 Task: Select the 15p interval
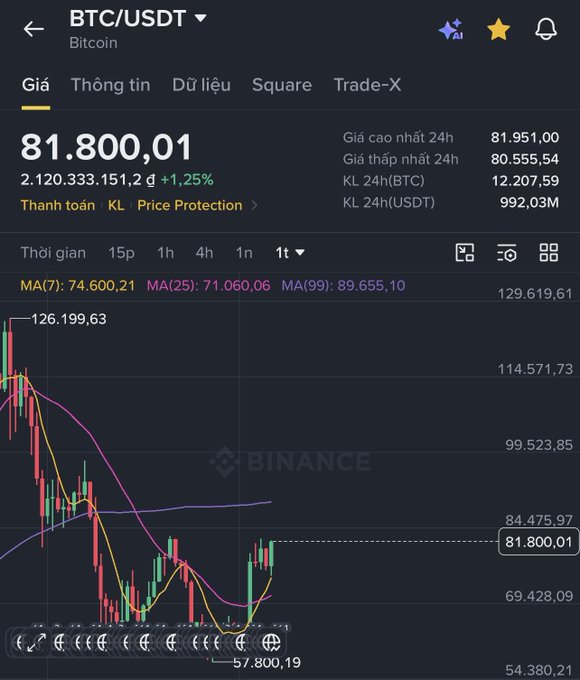[121, 253]
